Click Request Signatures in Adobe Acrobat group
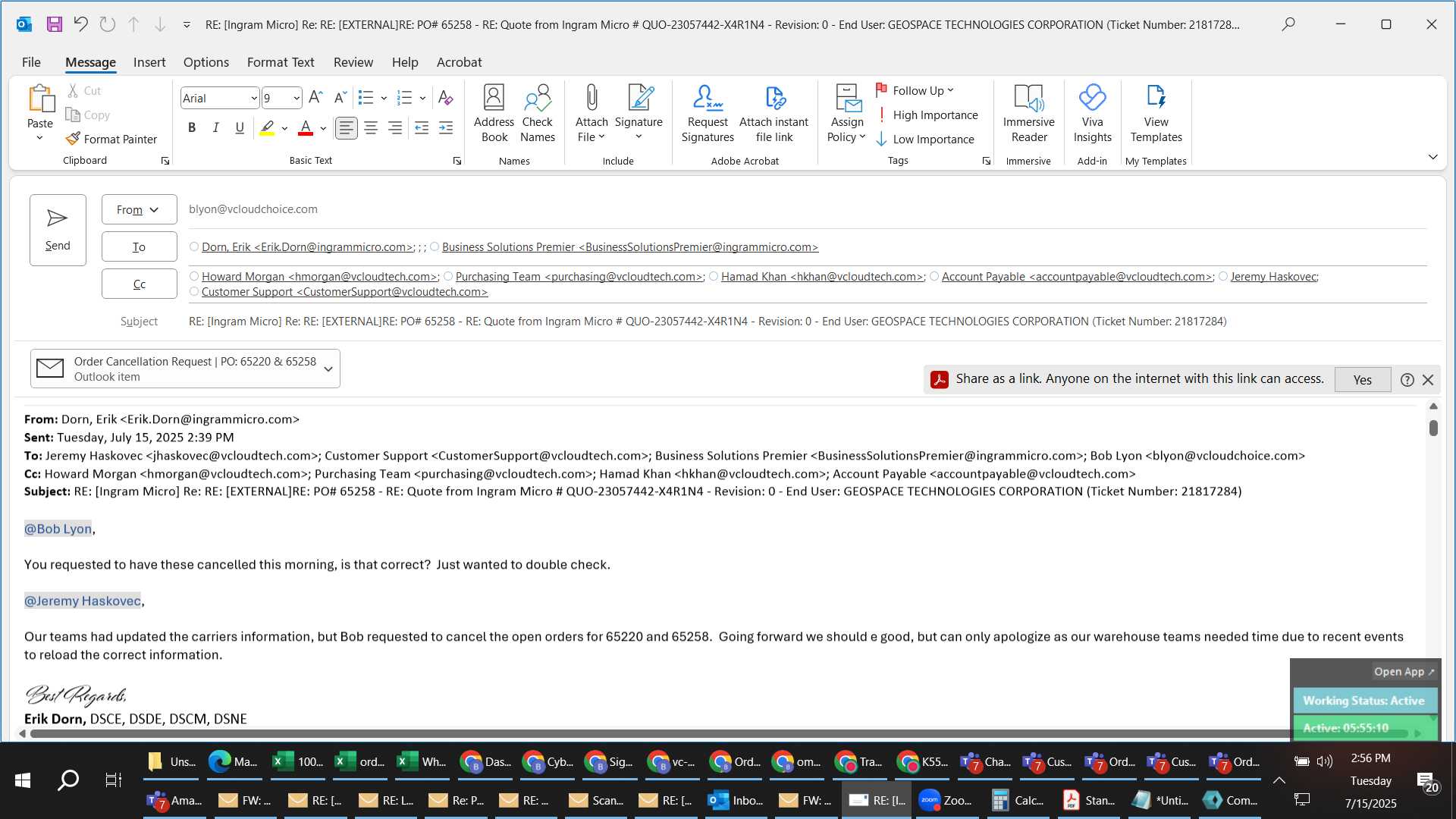The width and height of the screenshot is (1456, 819). [708, 113]
